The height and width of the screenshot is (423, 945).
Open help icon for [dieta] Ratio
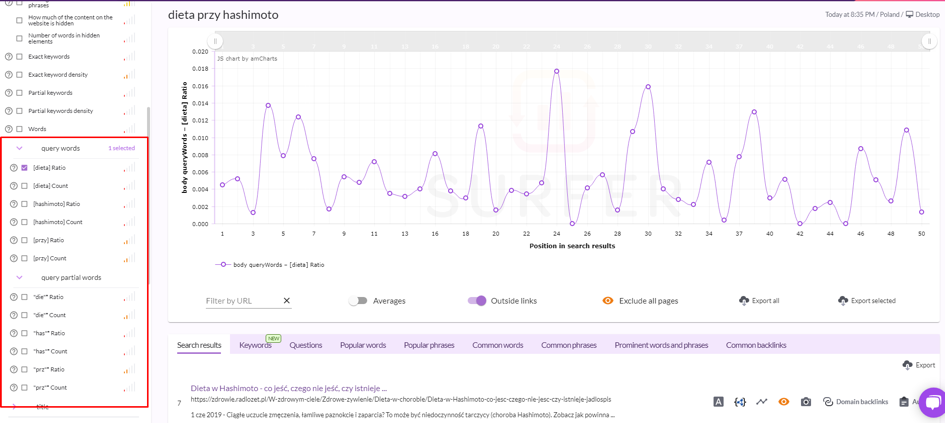[x=13, y=168]
